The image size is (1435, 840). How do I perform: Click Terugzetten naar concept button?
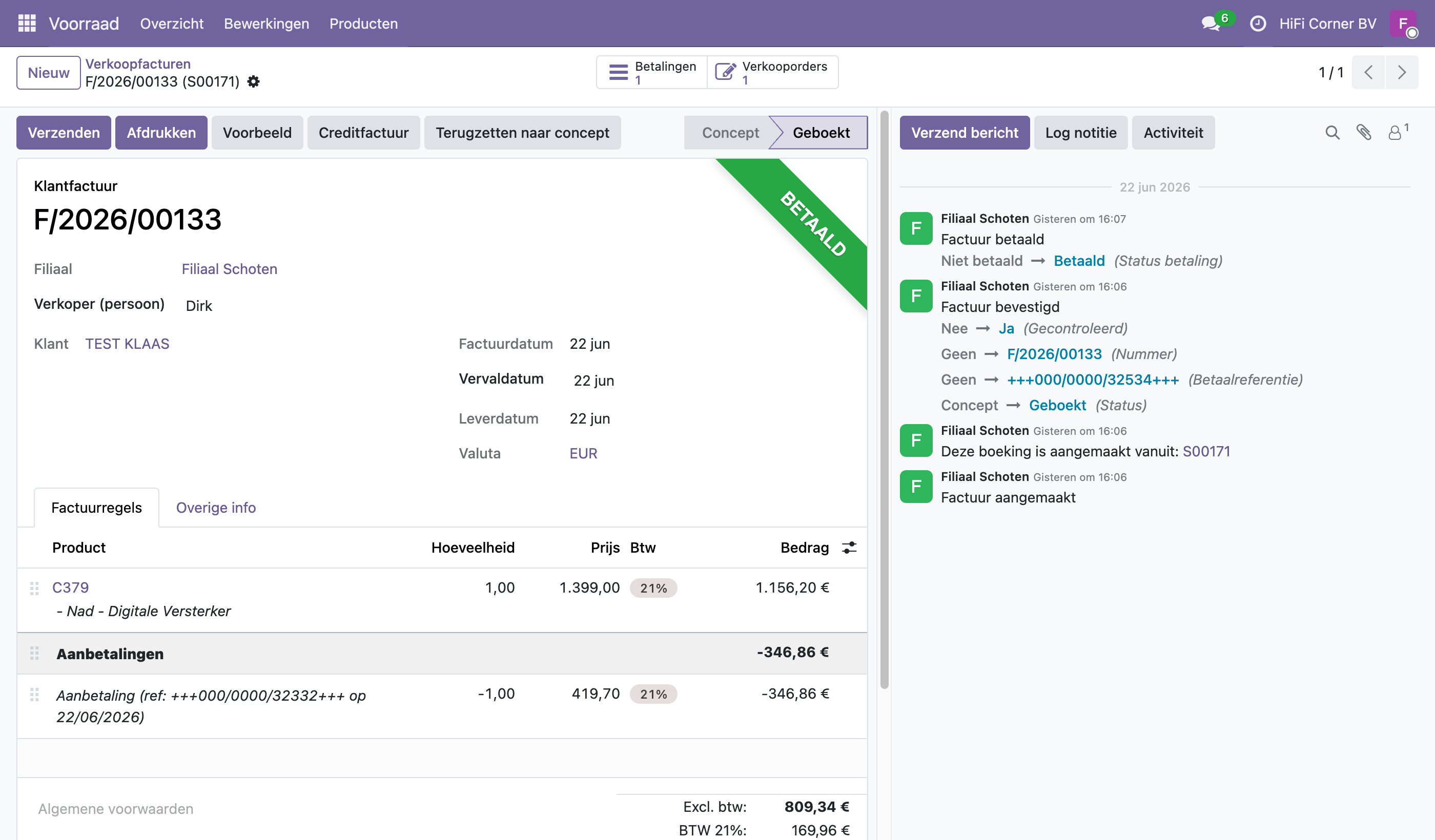(522, 133)
